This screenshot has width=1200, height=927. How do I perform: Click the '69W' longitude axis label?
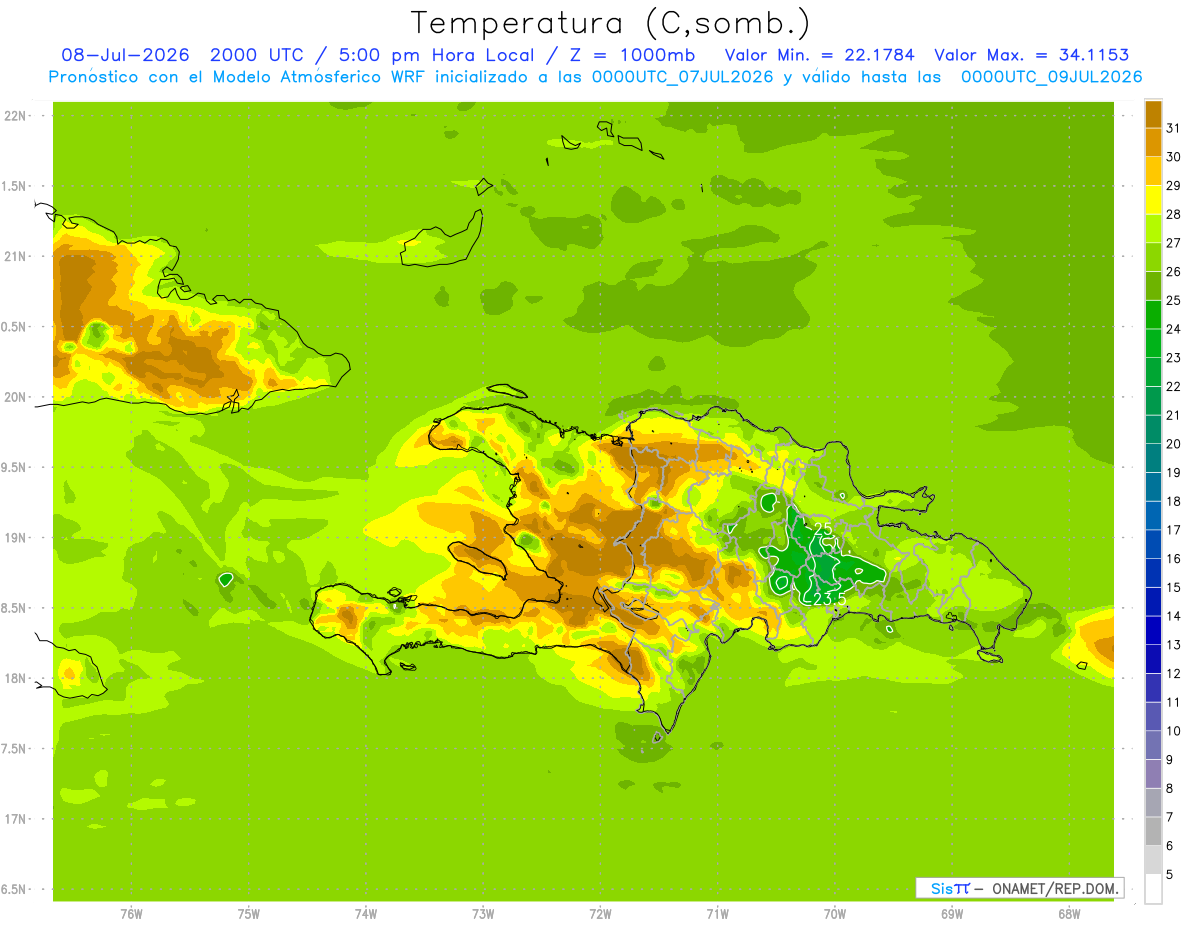(952, 914)
